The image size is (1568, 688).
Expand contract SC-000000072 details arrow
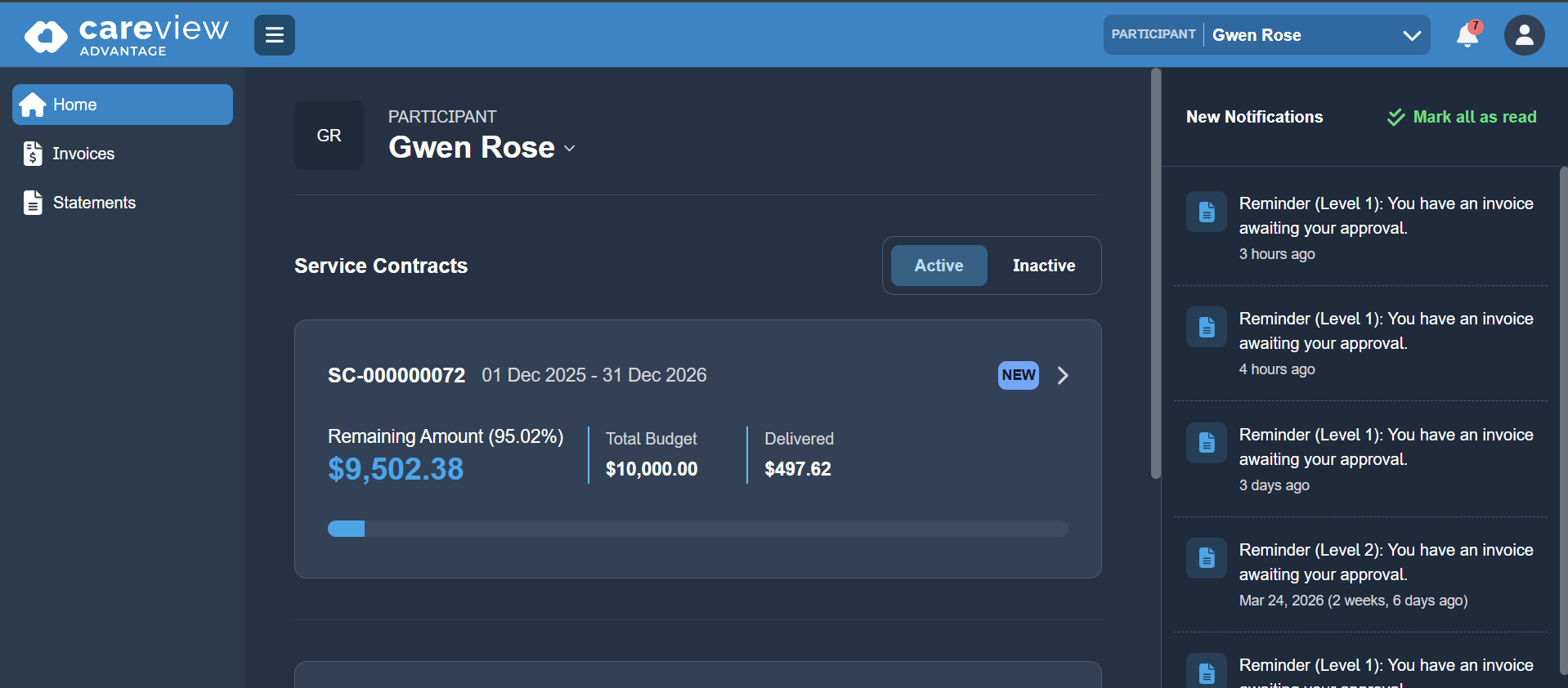1062,375
